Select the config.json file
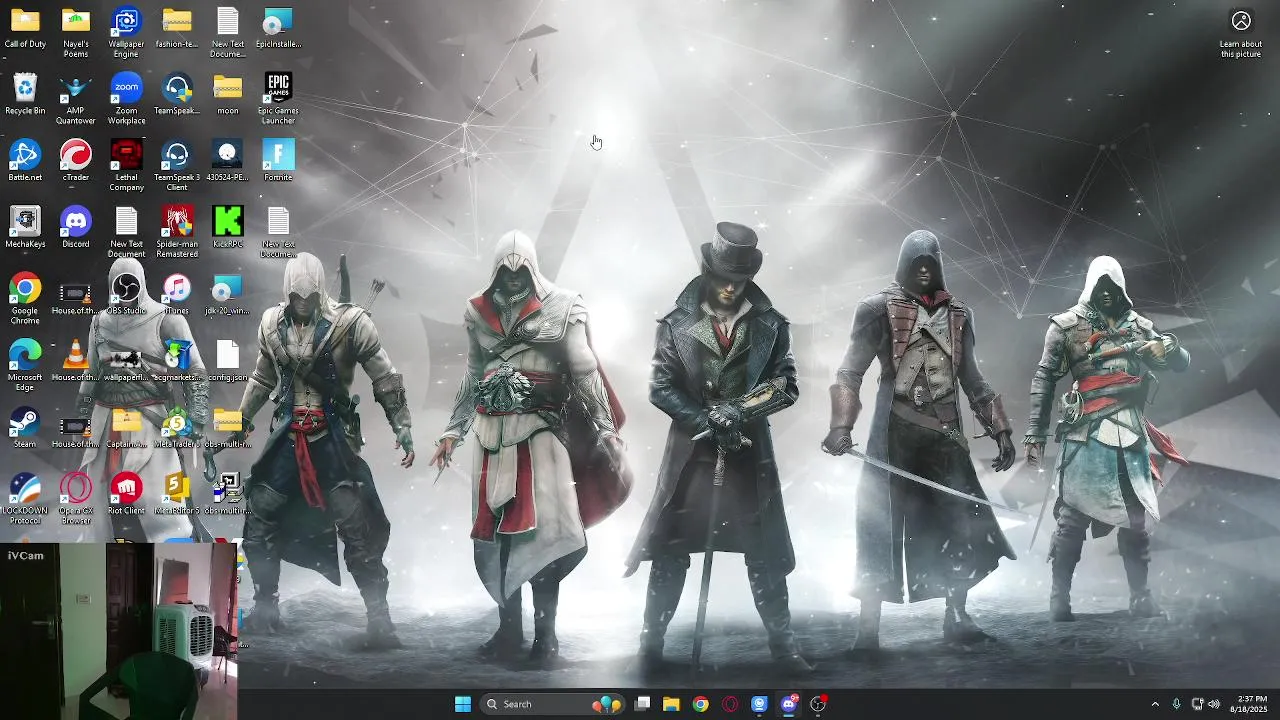Image resolution: width=1280 pixels, height=720 pixels. tap(228, 361)
